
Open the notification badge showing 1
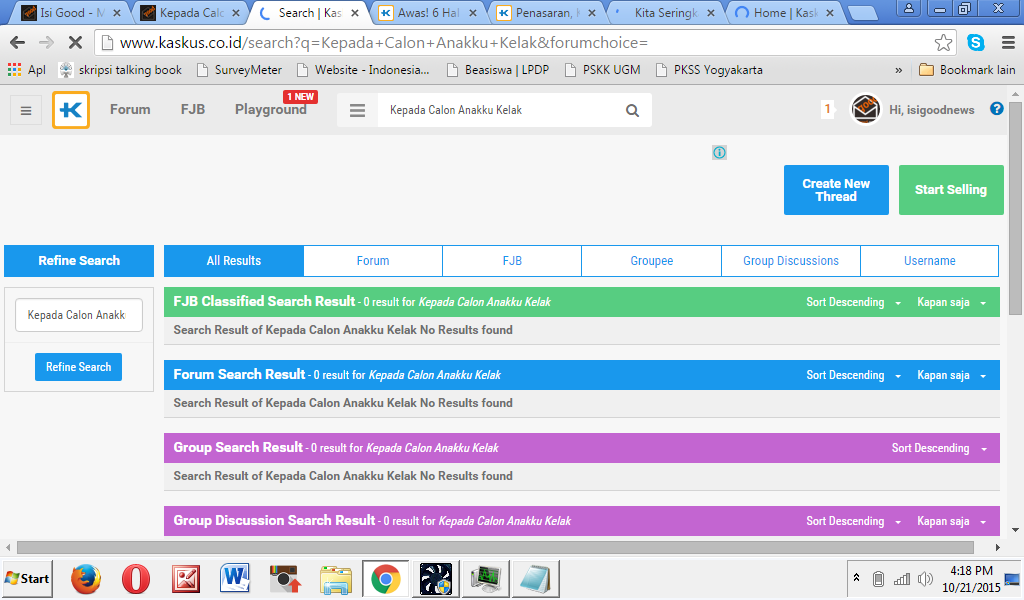(827, 109)
